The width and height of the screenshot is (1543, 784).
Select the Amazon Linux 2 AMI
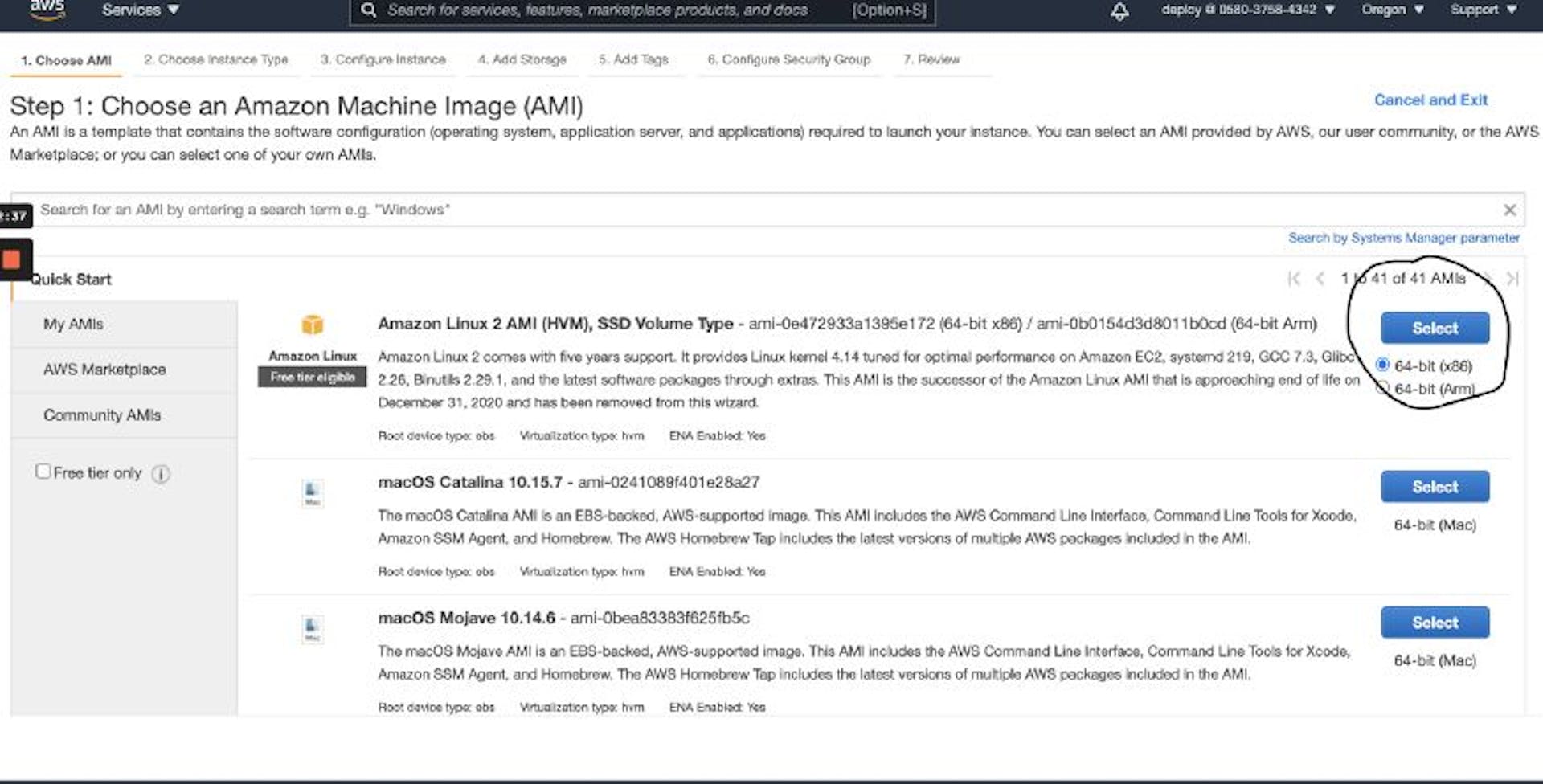click(1435, 327)
